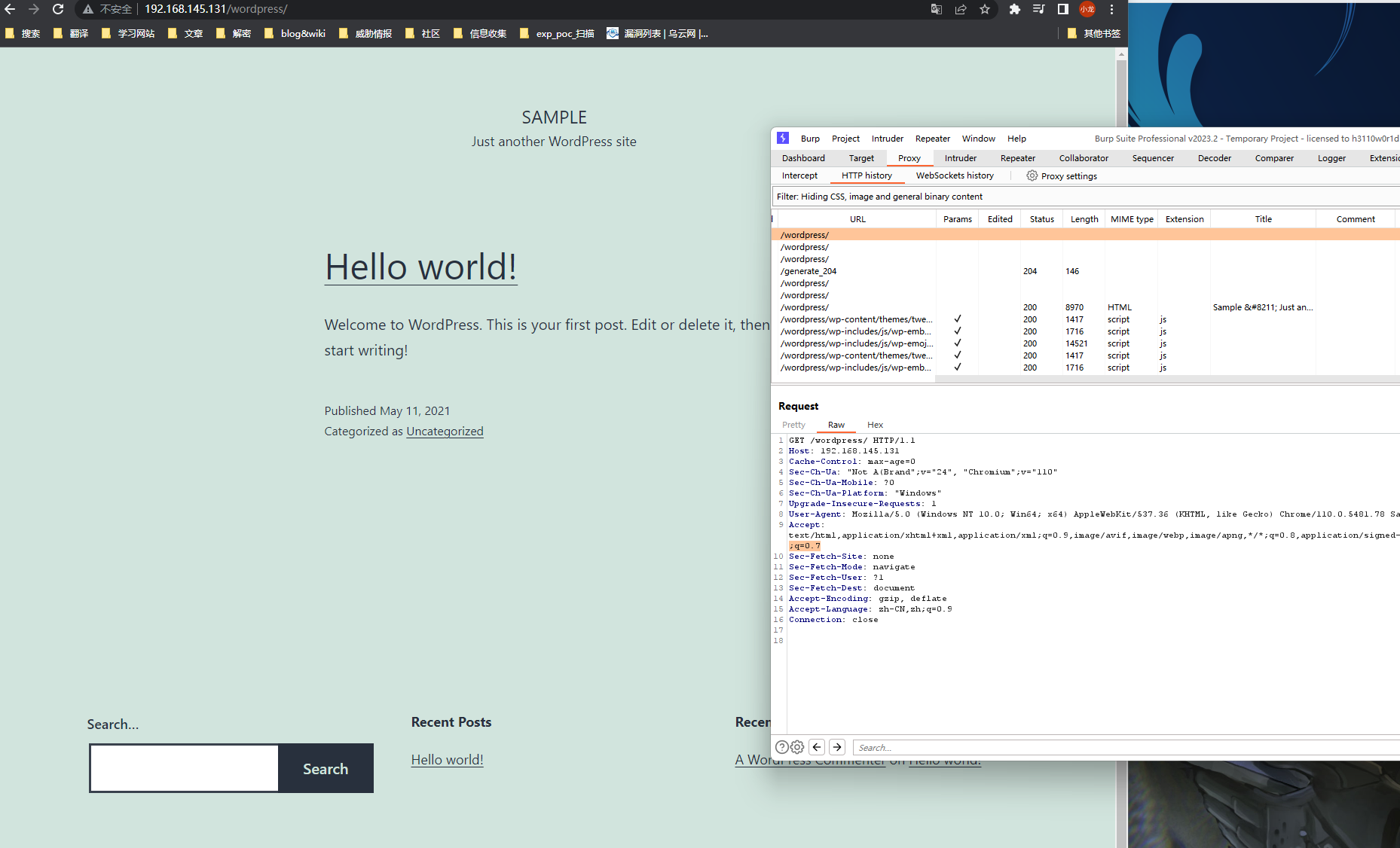
Task: Click the browser page vertical scrollbar
Action: [1121, 447]
